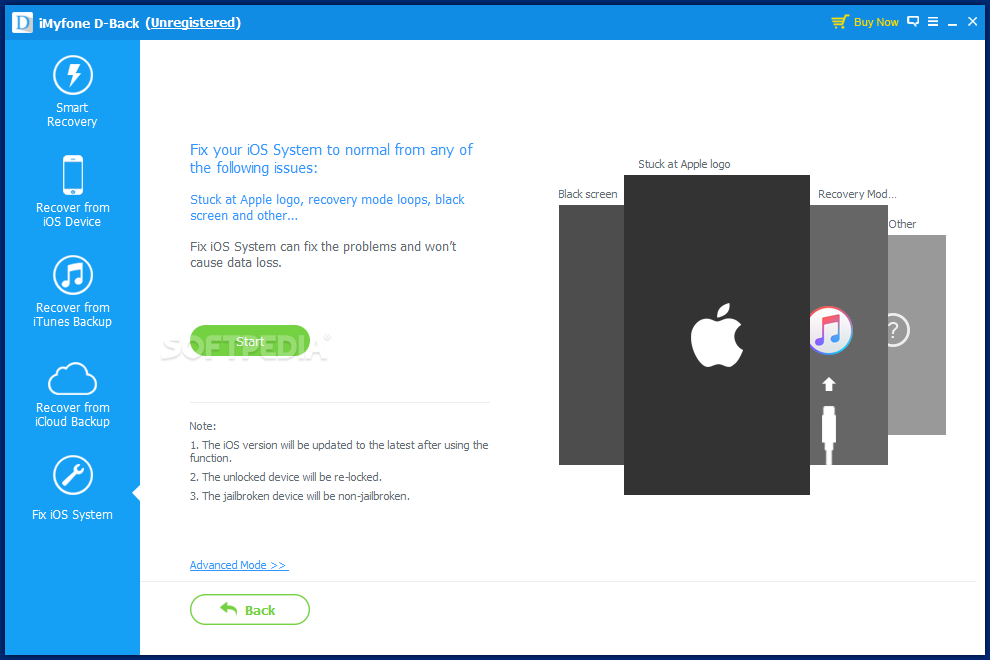This screenshot has height=660, width=990.
Task: Click the 'won't cause data loss' paragraph
Action: coord(323,255)
